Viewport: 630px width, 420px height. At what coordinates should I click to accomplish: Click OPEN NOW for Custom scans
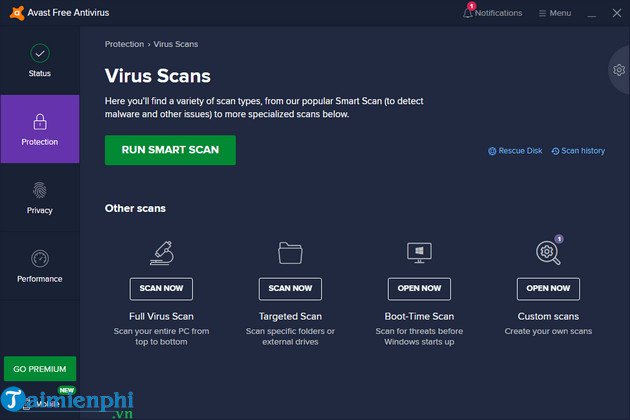click(548, 289)
